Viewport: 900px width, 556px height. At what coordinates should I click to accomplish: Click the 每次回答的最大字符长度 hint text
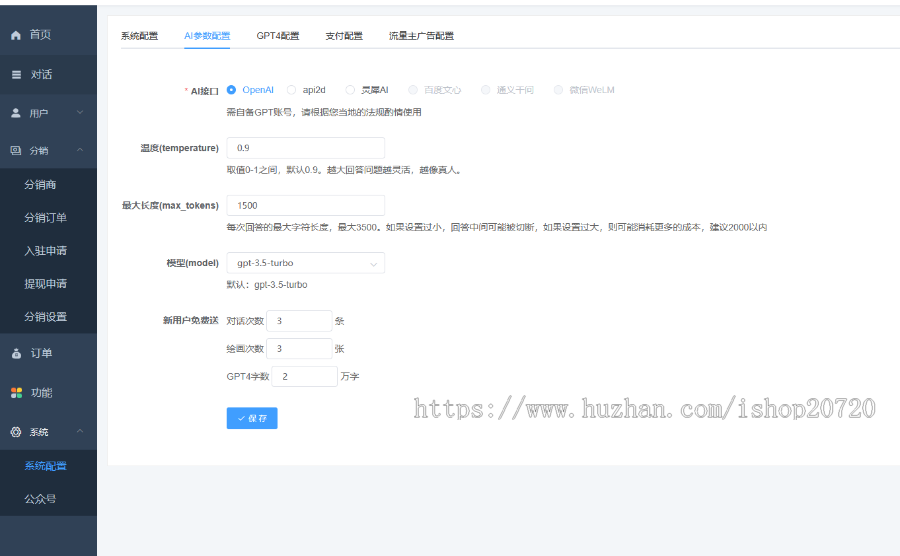[496, 227]
